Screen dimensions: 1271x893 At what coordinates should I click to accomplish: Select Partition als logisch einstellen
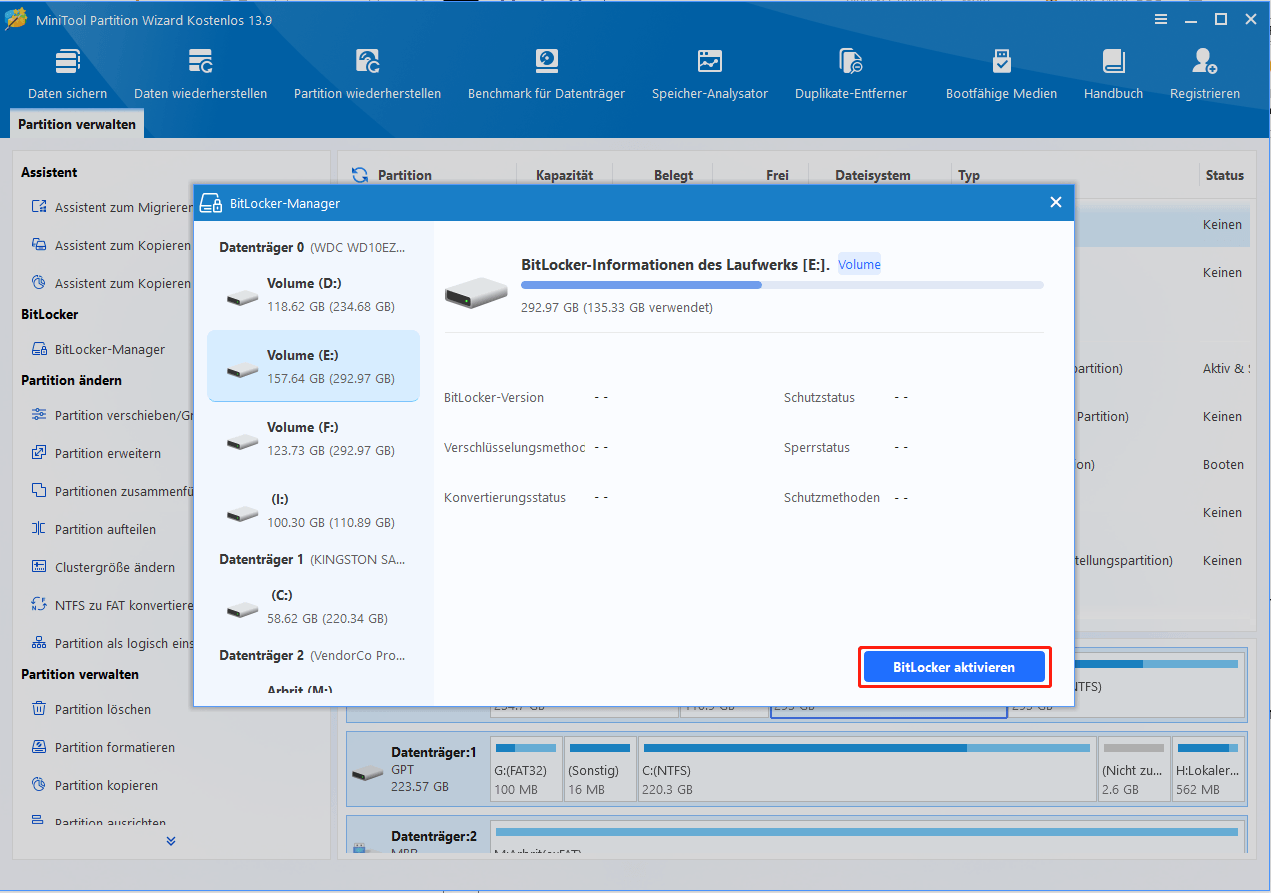(x=112, y=643)
